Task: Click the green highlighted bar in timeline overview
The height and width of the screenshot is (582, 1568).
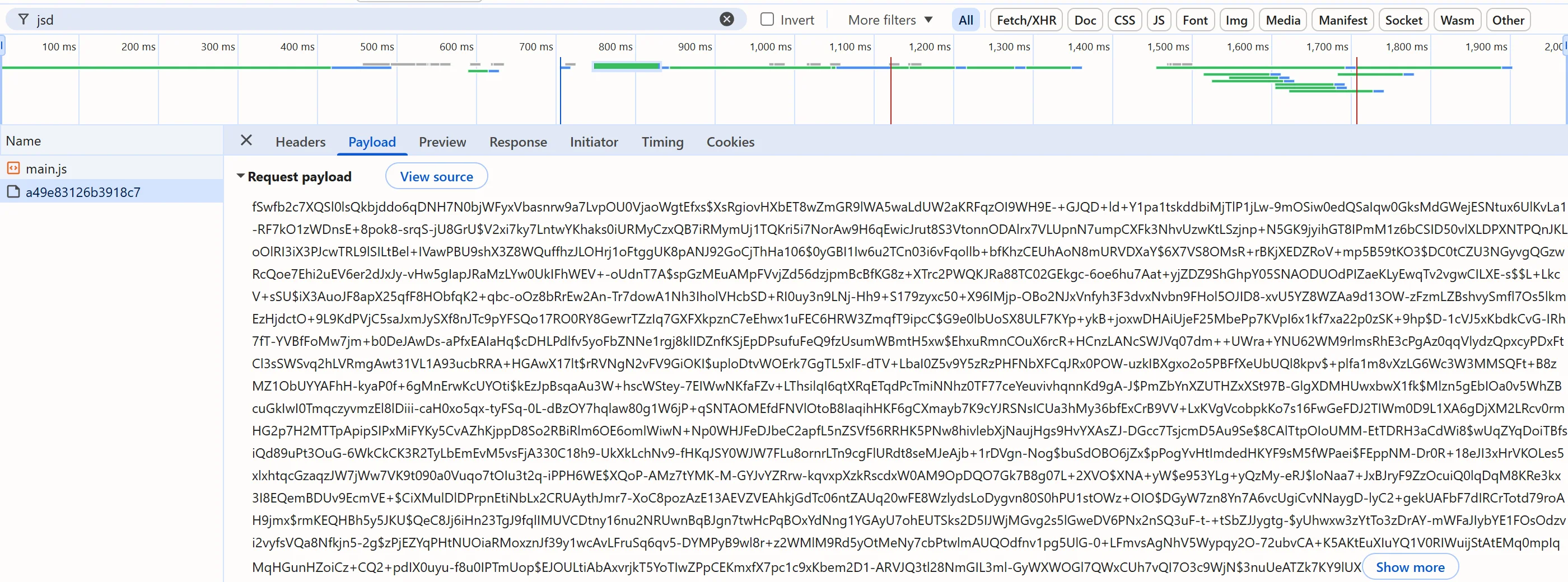Action: click(626, 65)
